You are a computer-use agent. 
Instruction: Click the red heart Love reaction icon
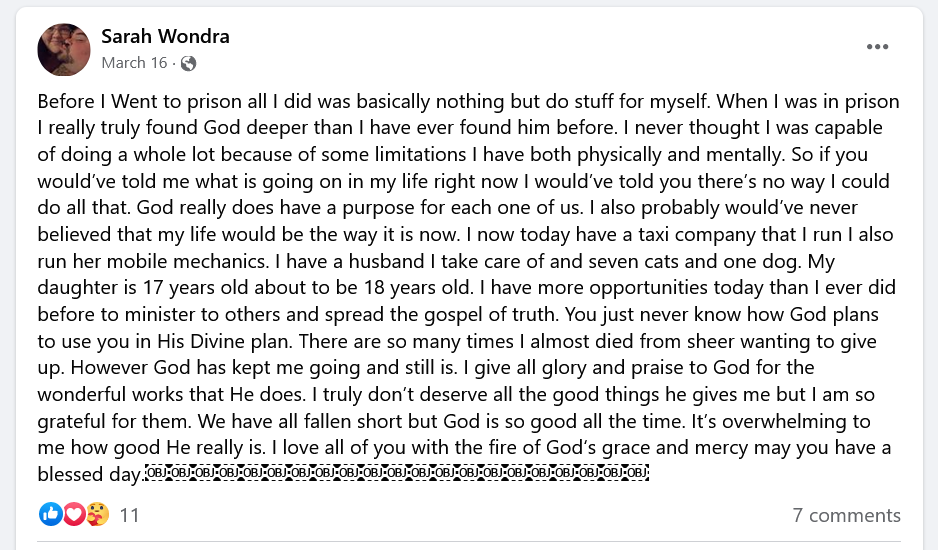pyautogui.click(x=73, y=515)
